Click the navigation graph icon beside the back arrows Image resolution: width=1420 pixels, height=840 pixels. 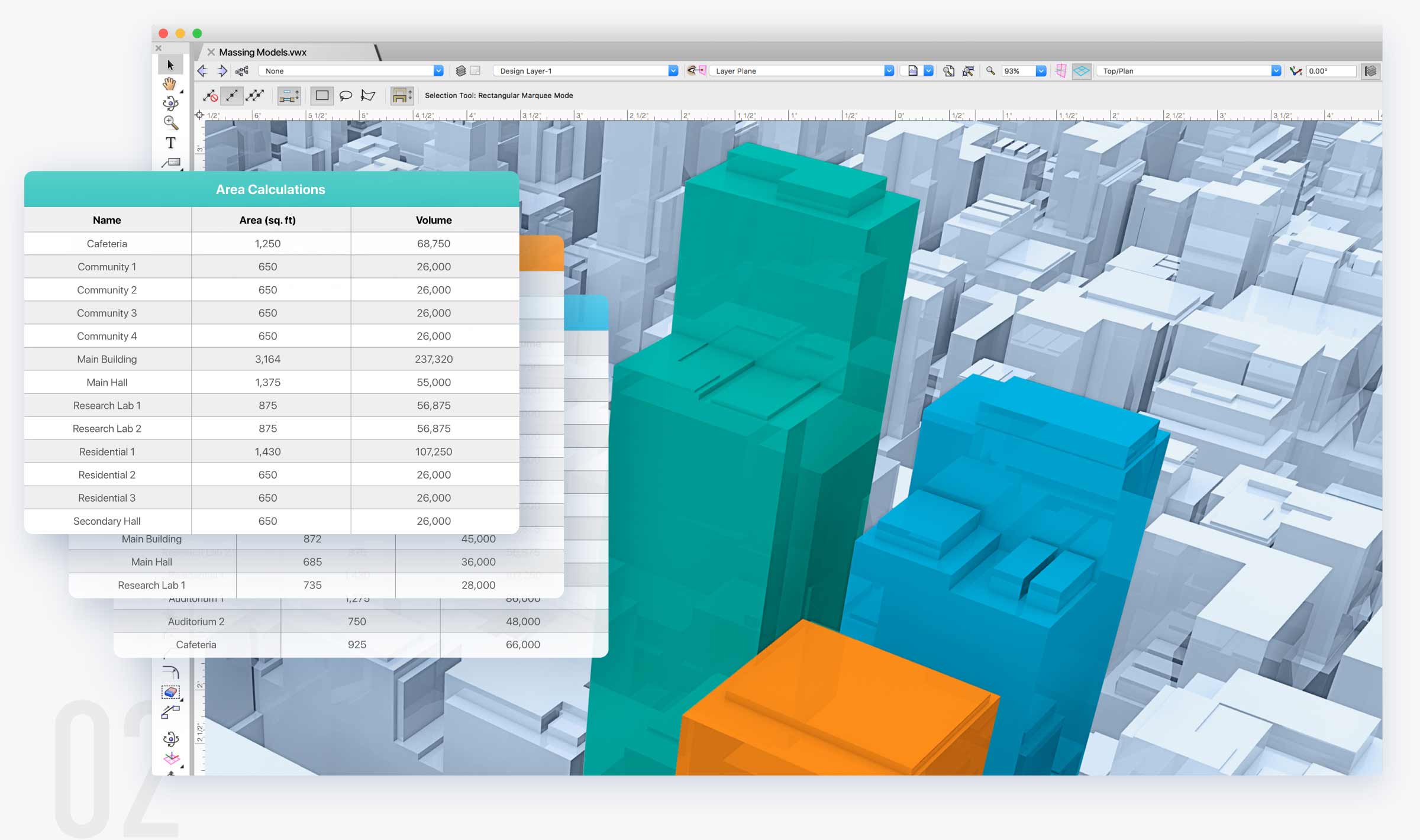coord(241,70)
